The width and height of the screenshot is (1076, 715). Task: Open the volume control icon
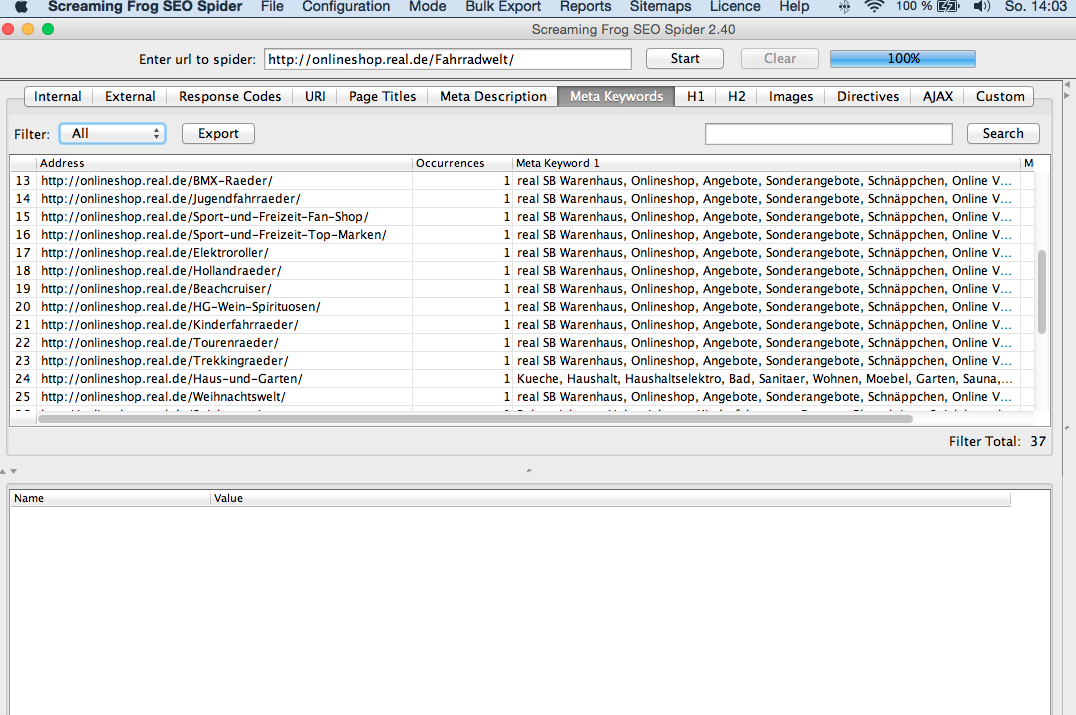981,7
